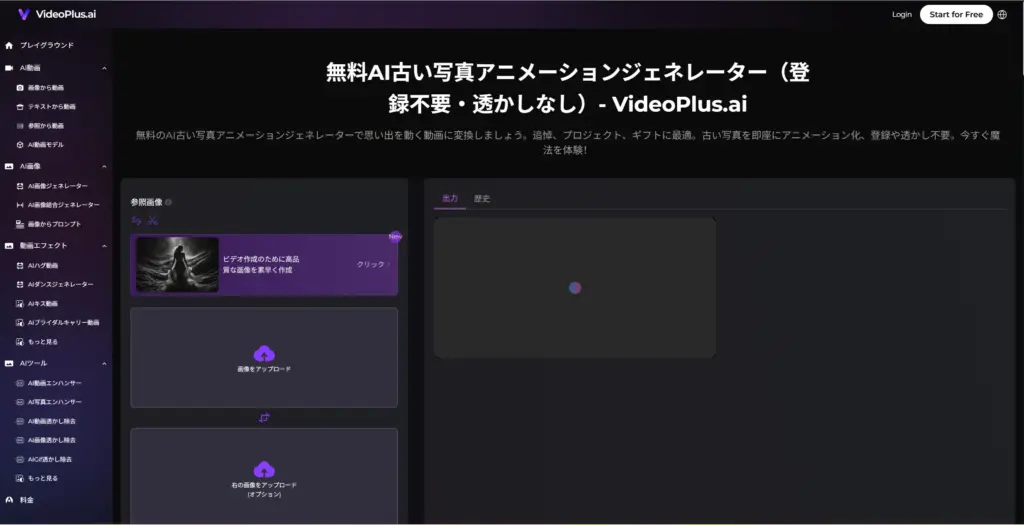Click the 参照画像 label
The image size is (1024, 525).
point(146,202)
